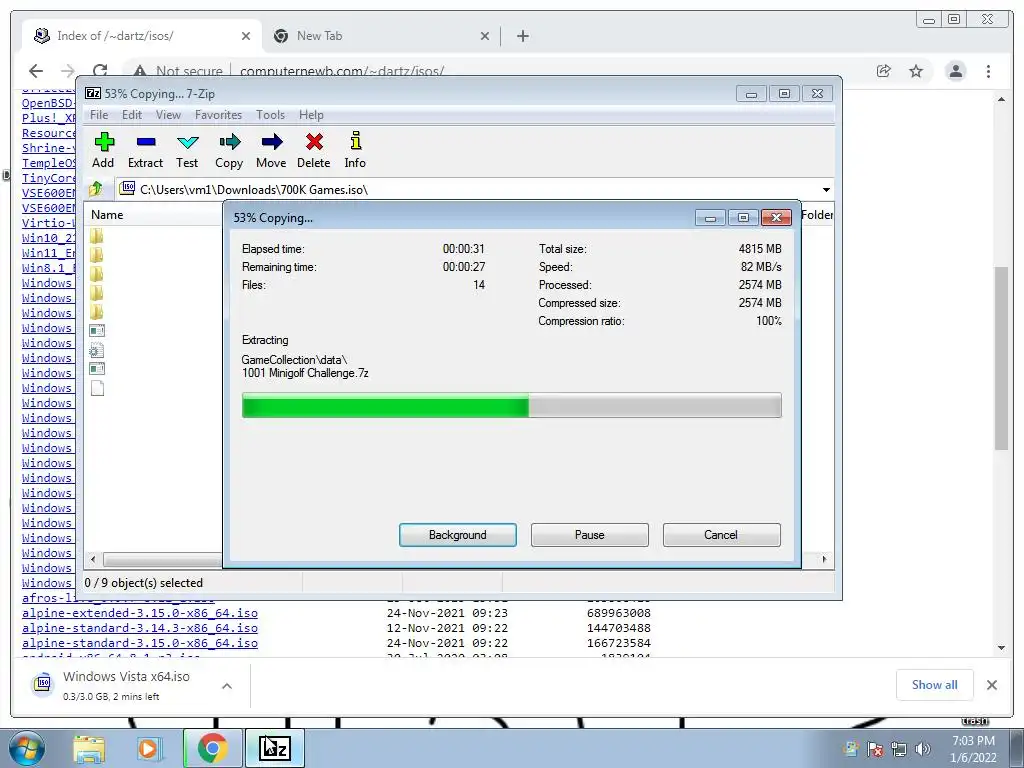The image size is (1024, 768).
Task: Go back in Chrome
Action: [36, 71]
